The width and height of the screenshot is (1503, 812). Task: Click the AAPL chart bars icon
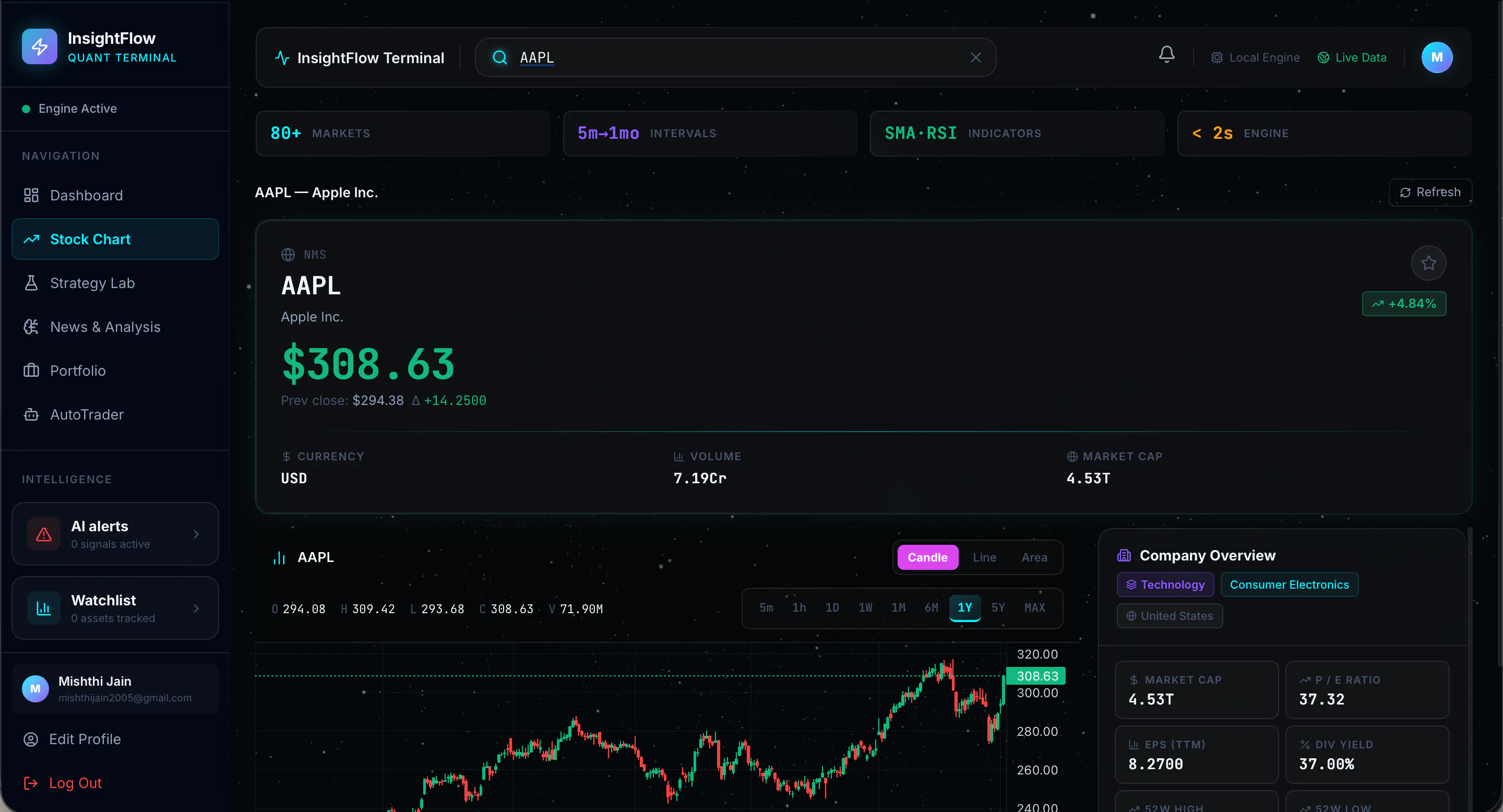(x=280, y=558)
